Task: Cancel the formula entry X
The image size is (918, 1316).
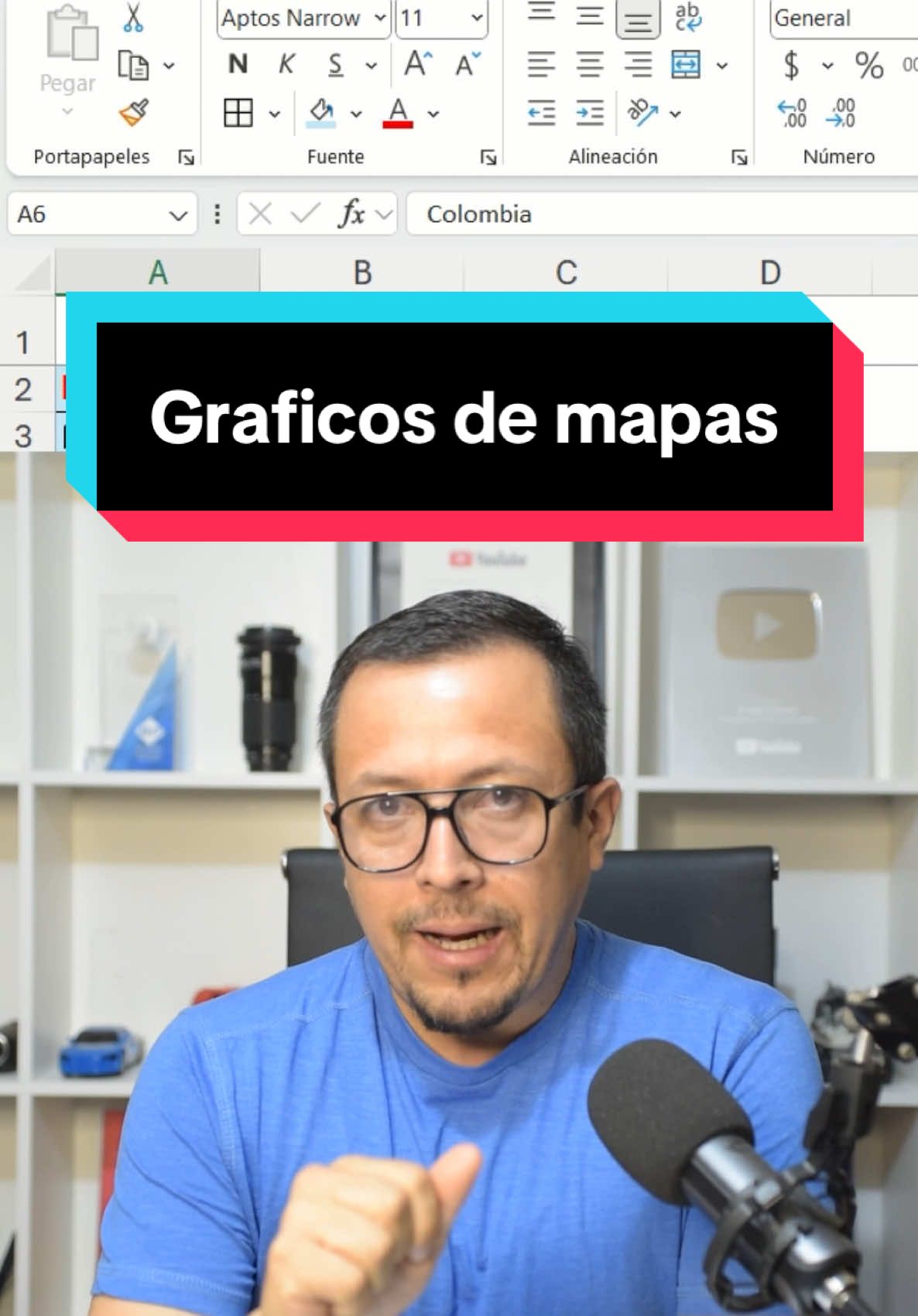Action: coord(260,214)
